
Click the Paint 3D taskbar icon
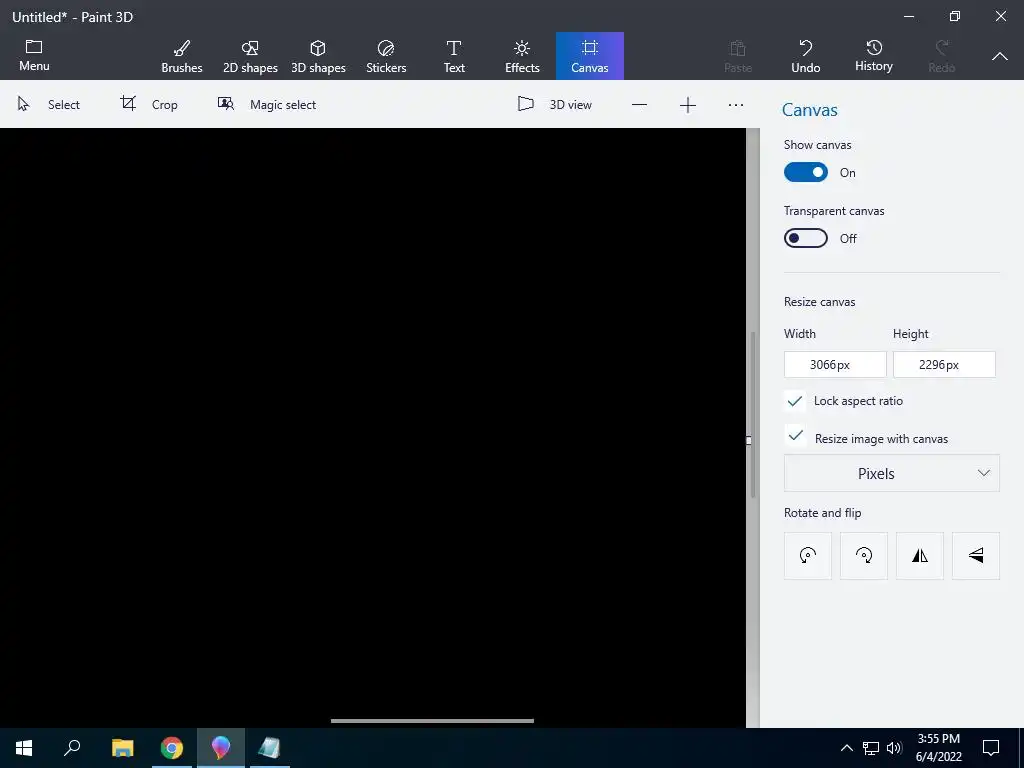(221, 748)
